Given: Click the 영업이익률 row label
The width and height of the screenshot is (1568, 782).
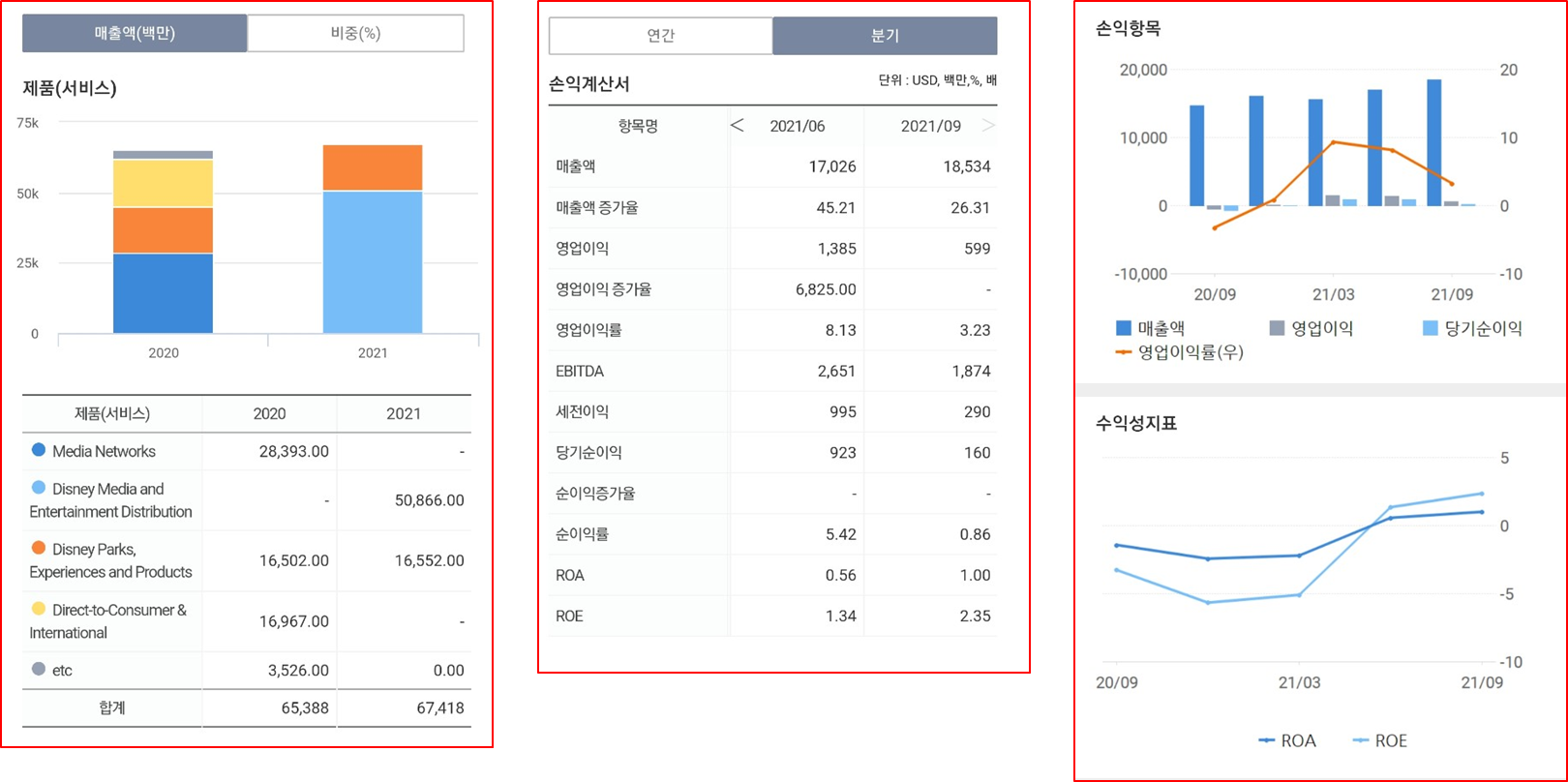Looking at the screenshot, I should pos(589,329).
